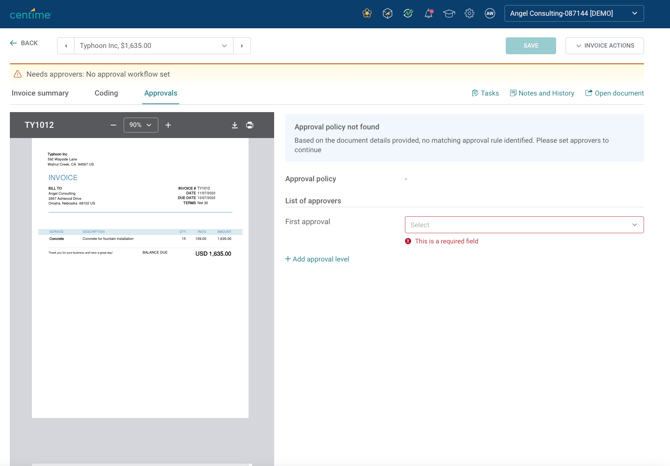The height and width of the screenshot is (466, 670).
Task: Click Open document link
Action: coord(614,93)
